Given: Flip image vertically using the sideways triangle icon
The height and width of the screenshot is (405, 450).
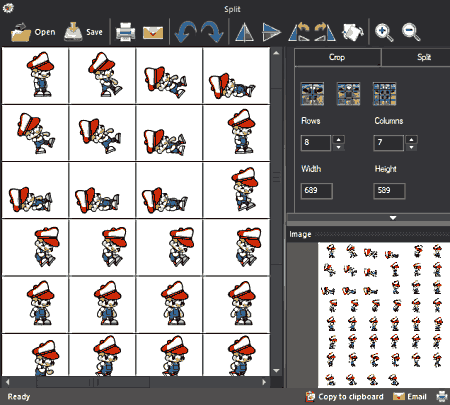Looking at the screenshot, I should point(271,32).
